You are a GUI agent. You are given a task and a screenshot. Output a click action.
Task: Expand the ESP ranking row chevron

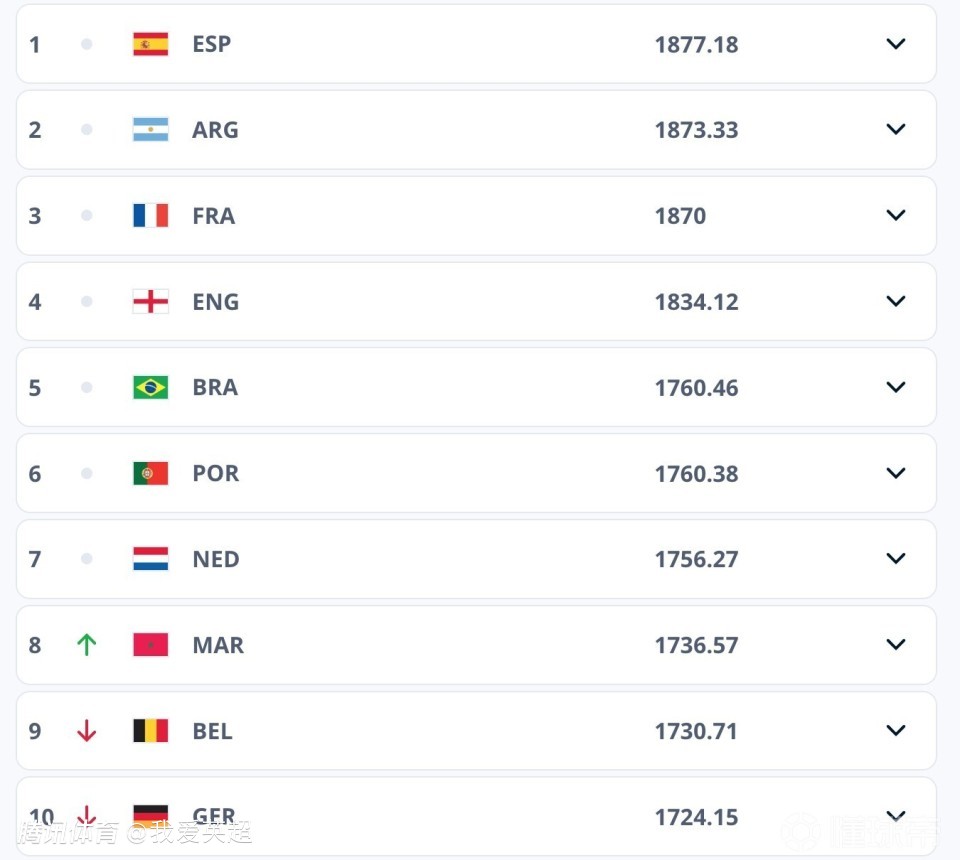[896, 44]
